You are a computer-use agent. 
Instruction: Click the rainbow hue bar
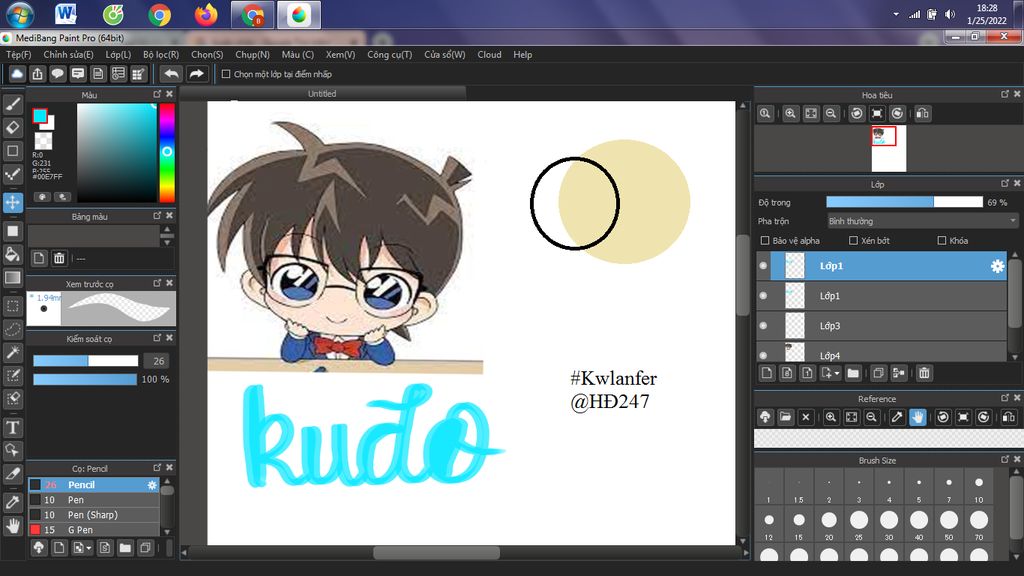[167, 152]
